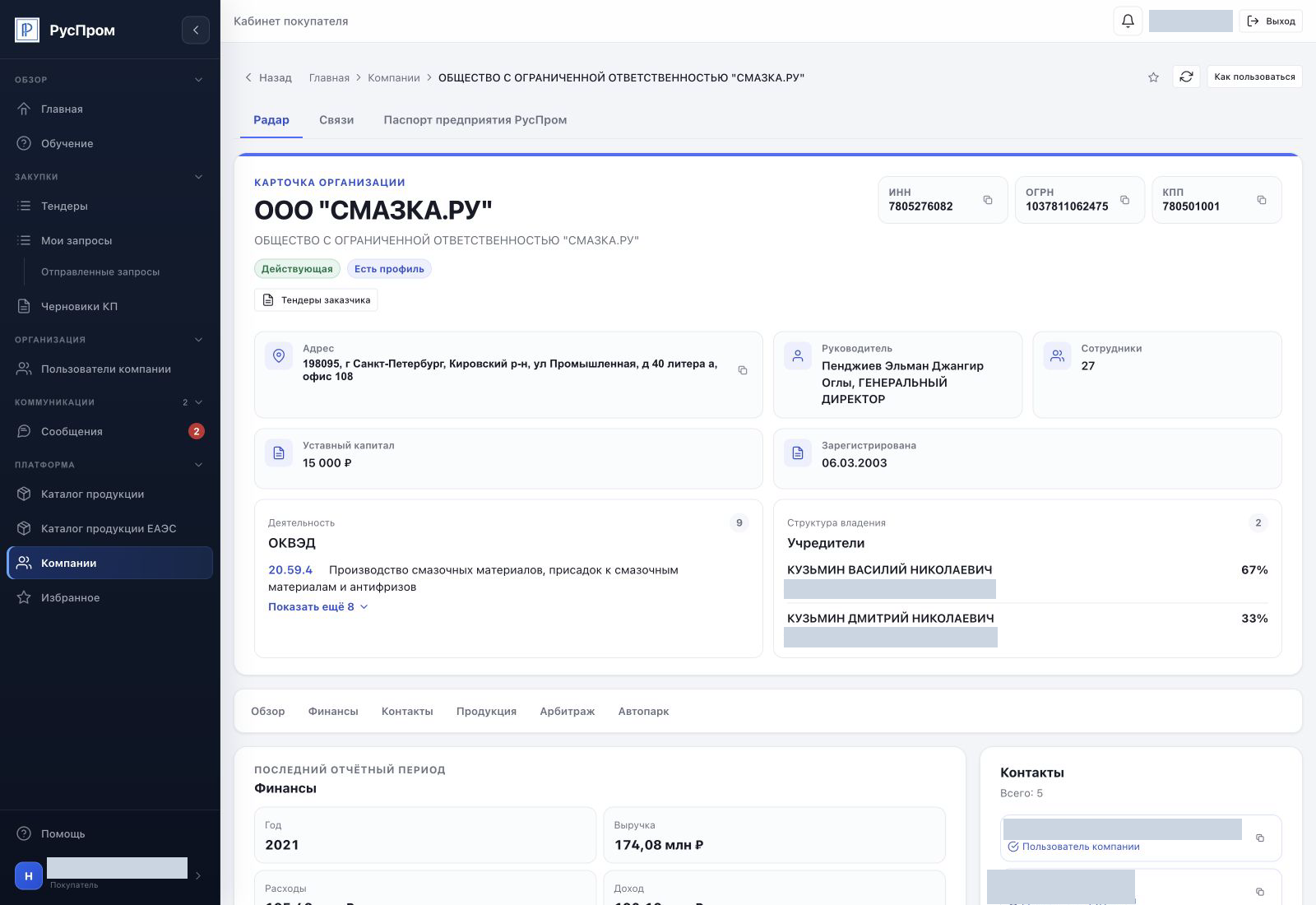Open ОКВЭД code 20.59.4 link
The image size is (1316, 905).
pyautogui.click(x=290, y=569)
